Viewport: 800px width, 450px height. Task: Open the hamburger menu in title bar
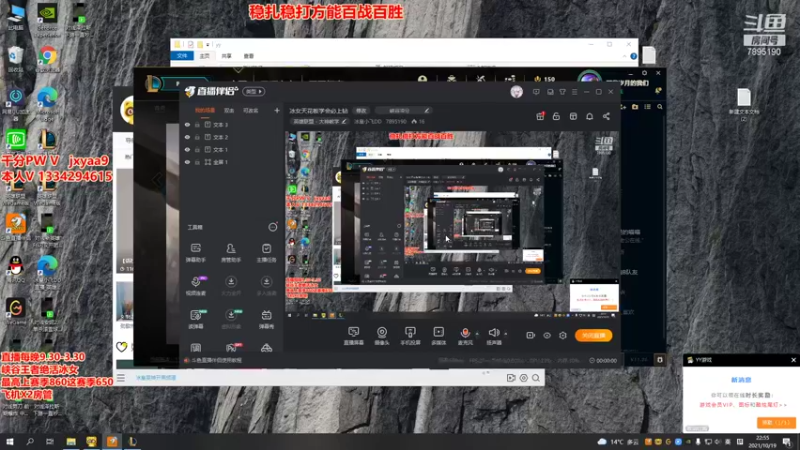click(574, 92)
